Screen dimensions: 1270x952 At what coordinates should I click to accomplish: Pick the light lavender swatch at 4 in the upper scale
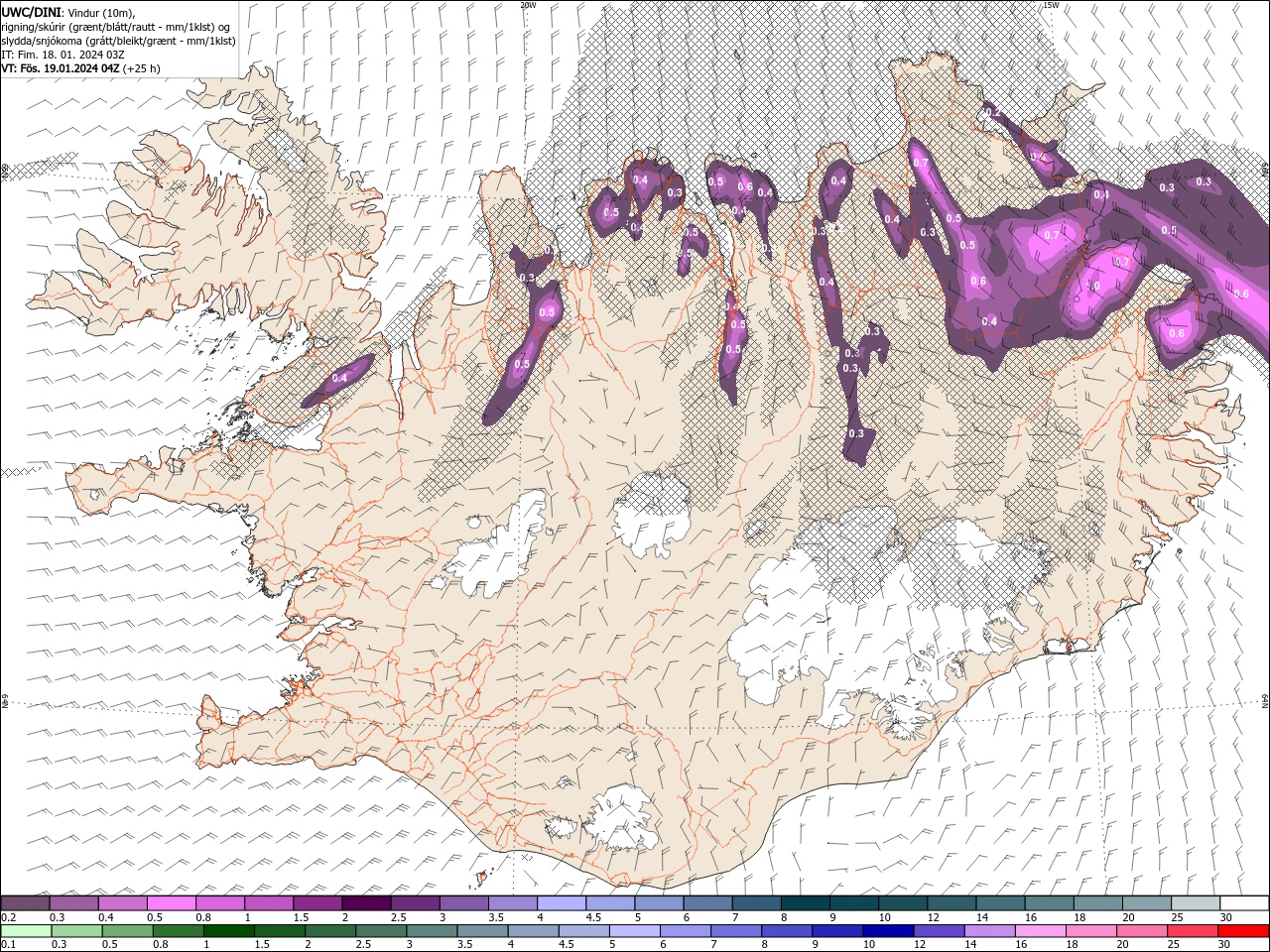(x=561, y=903)
